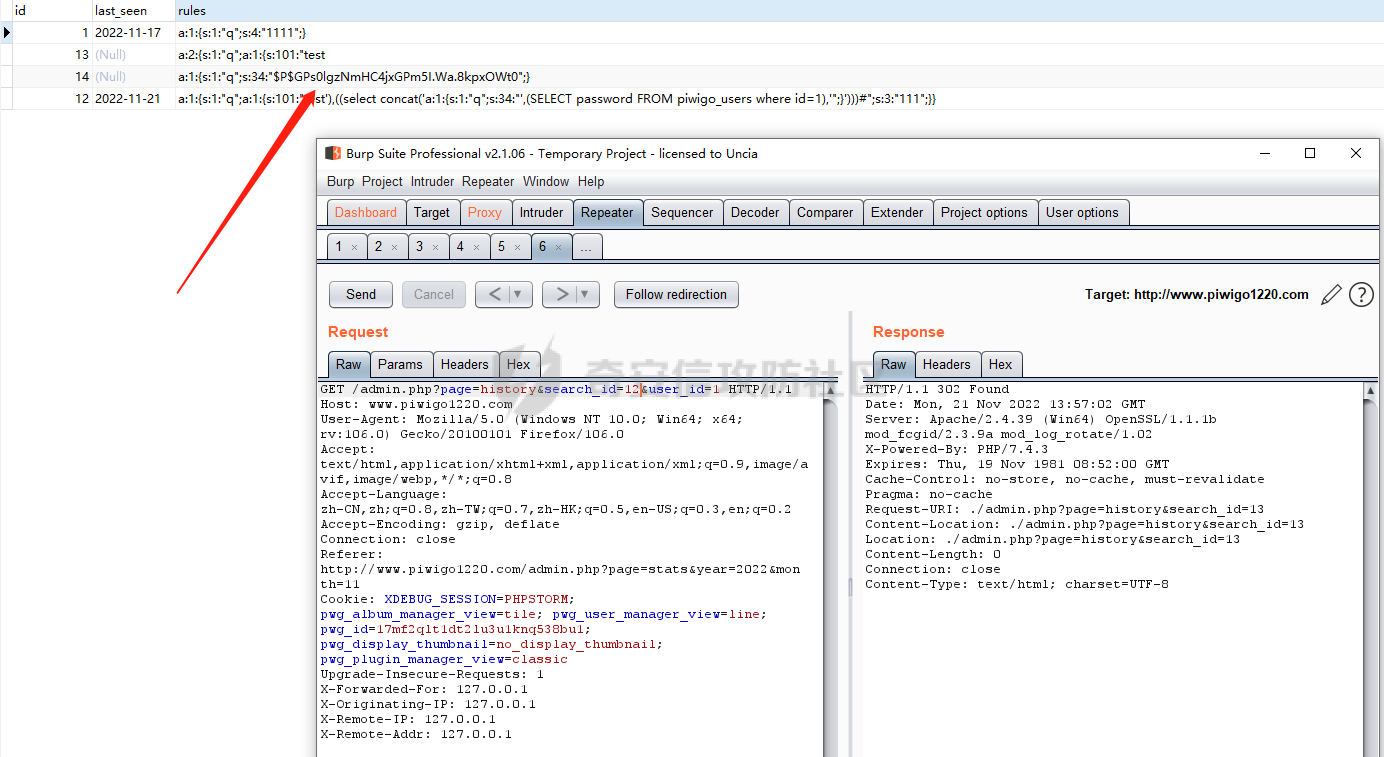1384x757 pixels.
Task: Open the Burp menu
Action: point(340,181)
